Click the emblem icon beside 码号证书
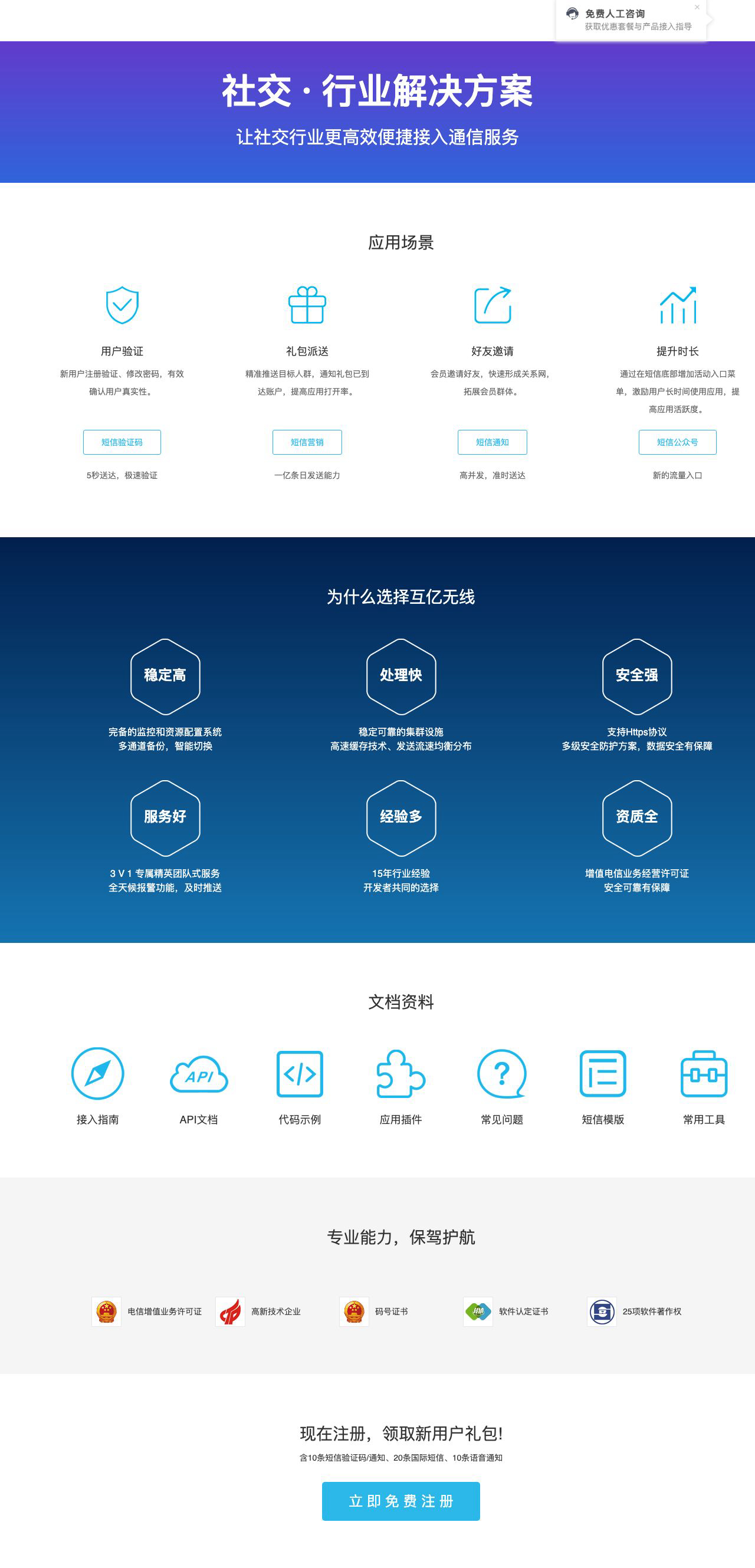 (354, 1311)
